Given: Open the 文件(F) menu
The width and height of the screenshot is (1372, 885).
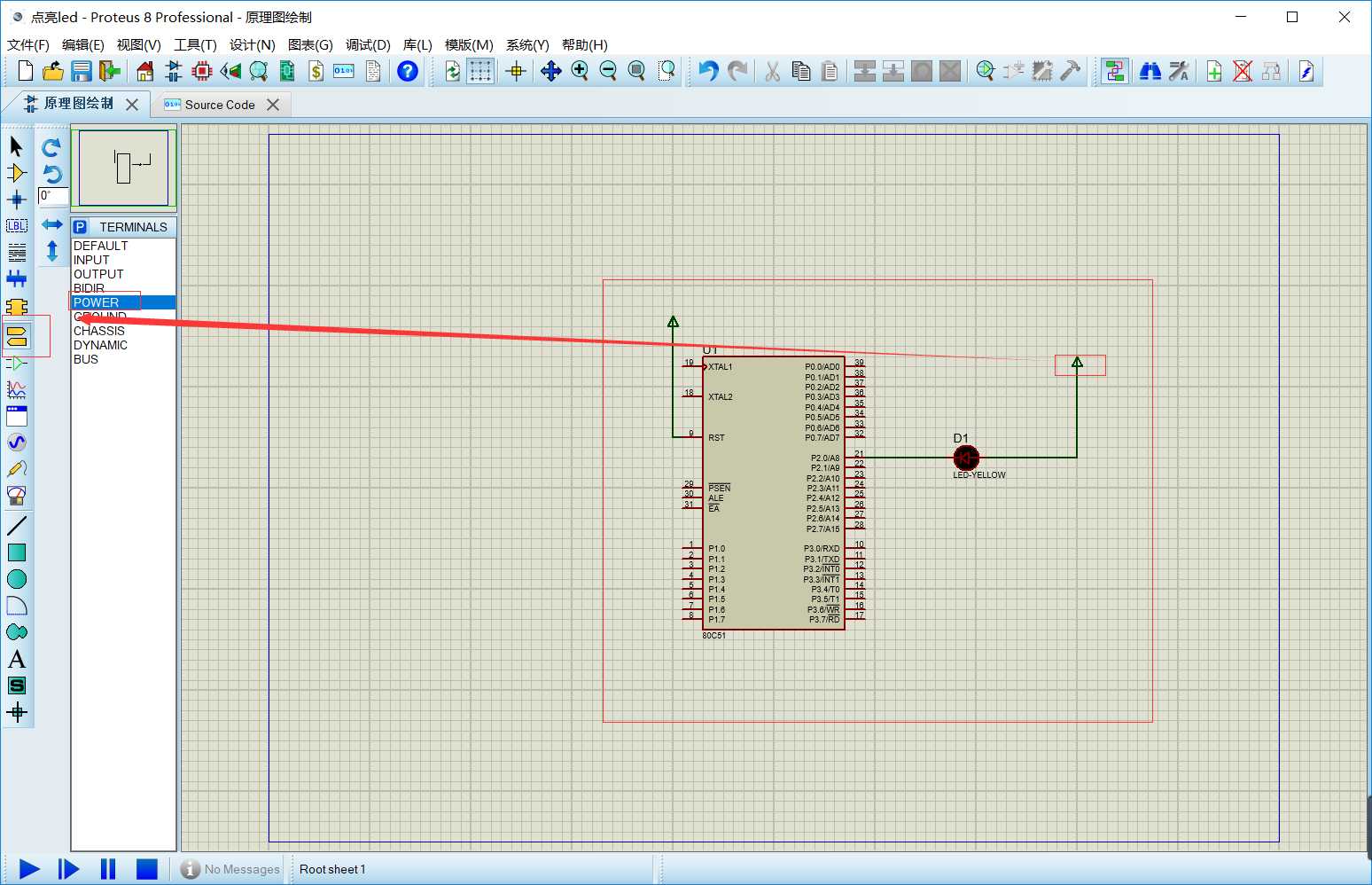Looking at the screenshot, I should (27, 45).
